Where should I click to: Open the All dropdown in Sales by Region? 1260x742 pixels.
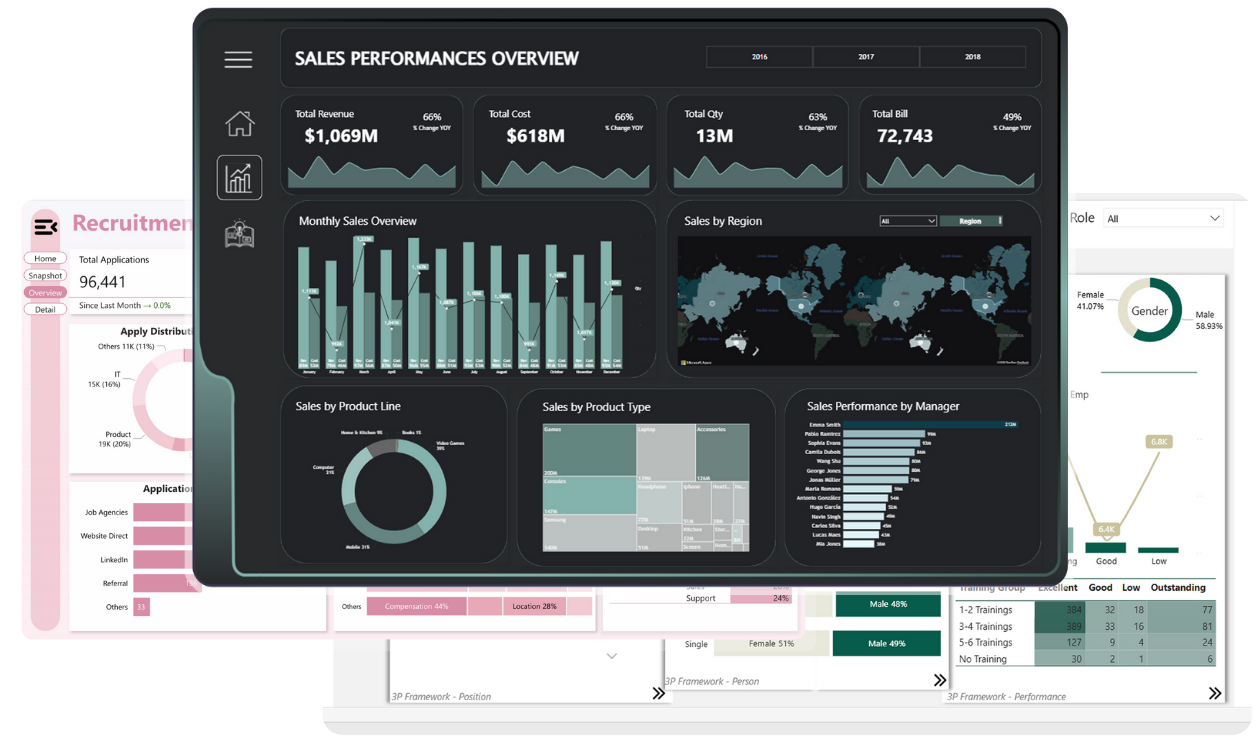pyautogui.click(x=908, y=221)
